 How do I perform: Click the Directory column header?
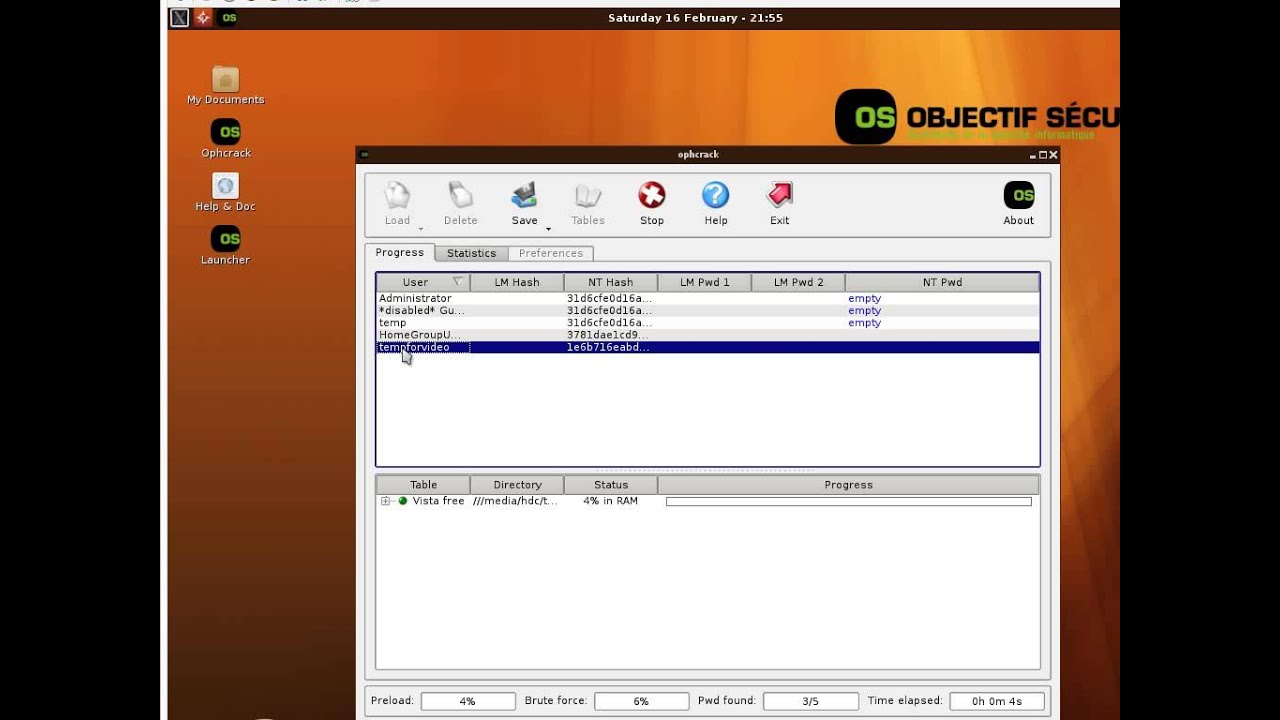click(x=517, y=485)
